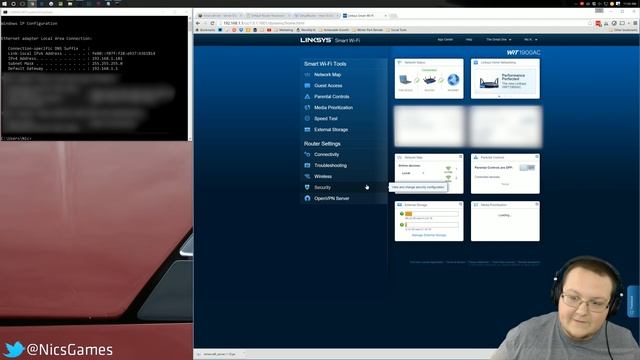Open the account dropdown in header
The width and height of the screenshot is (640, 360).
tap(531, 40)
